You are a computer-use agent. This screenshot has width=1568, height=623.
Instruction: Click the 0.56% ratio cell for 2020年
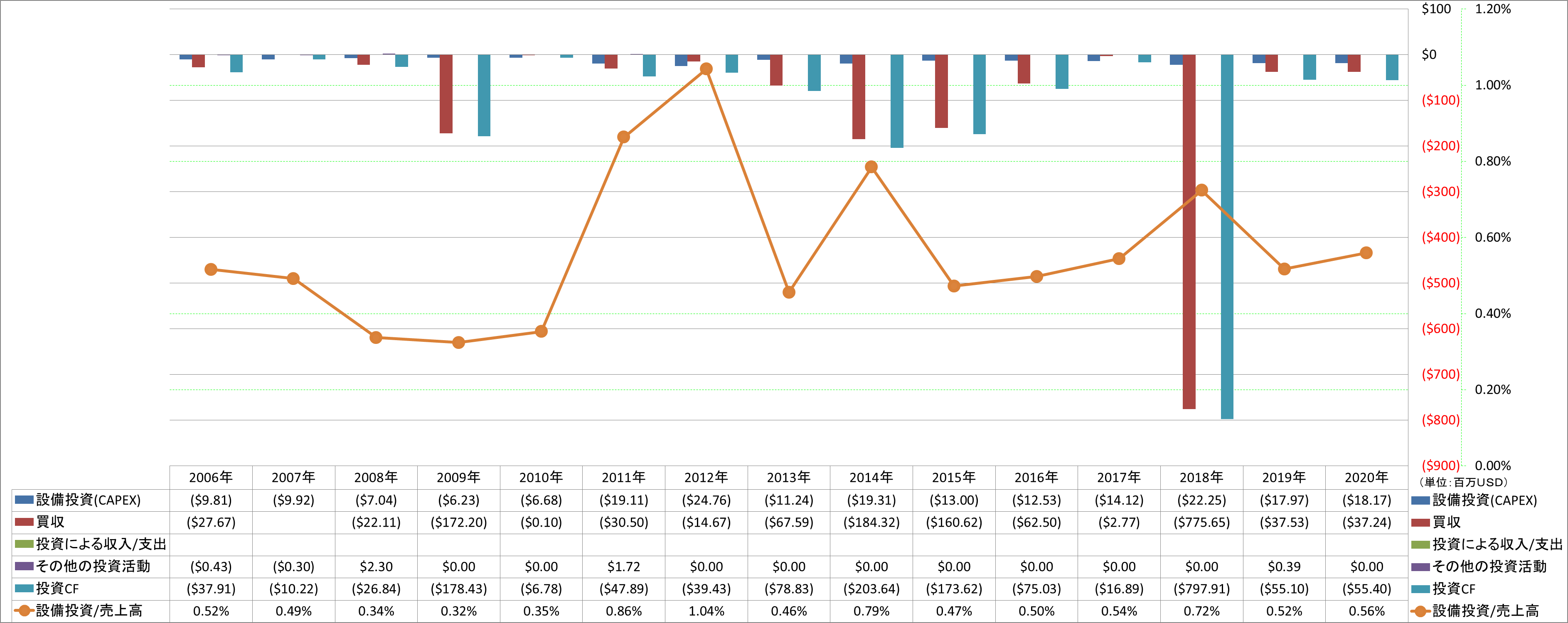click(x=1366, y=611)
